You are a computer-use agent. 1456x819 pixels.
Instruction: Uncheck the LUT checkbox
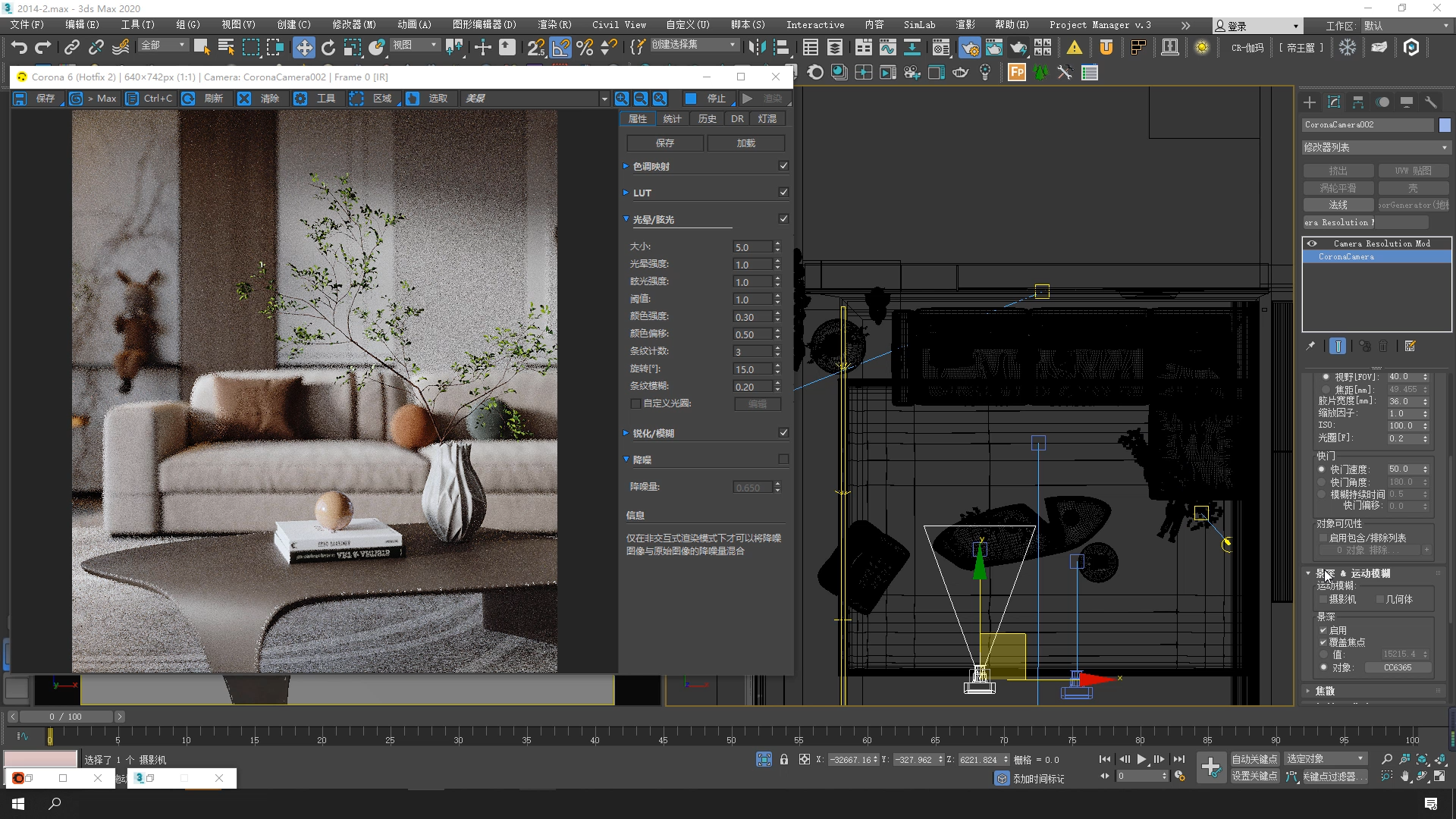pyautogui.click(x=783, y=193)
